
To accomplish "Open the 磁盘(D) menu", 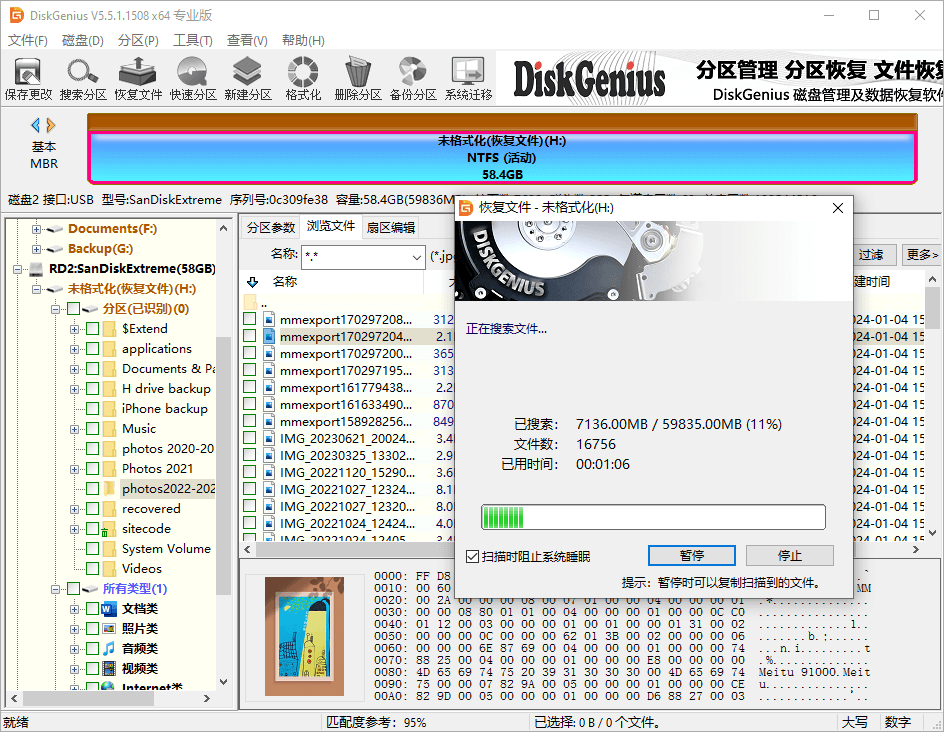I will [x=82, y=40].
